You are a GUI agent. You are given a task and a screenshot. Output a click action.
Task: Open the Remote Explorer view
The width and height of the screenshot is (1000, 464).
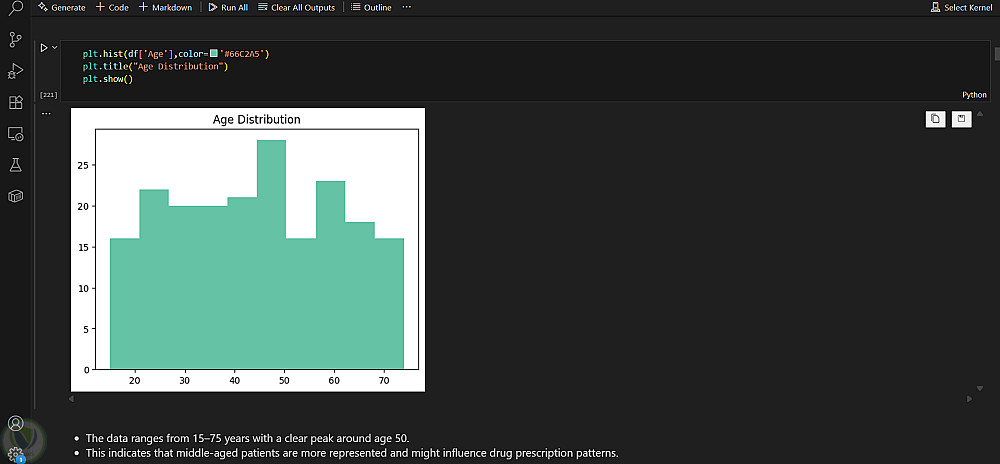click(15, 133)
